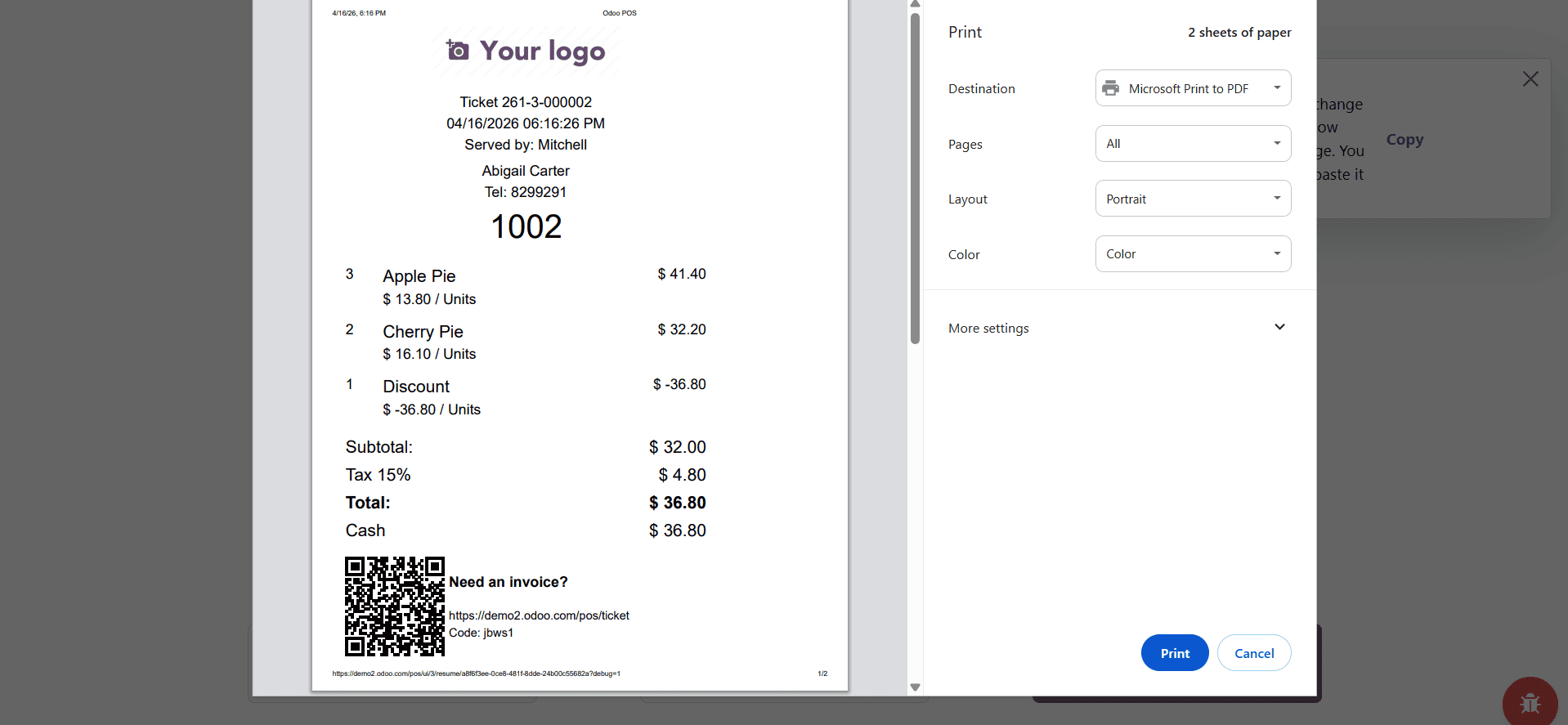
Task: Click the demo2.odoo.com/pos/ticket URL text
Action: coord(539,615)
